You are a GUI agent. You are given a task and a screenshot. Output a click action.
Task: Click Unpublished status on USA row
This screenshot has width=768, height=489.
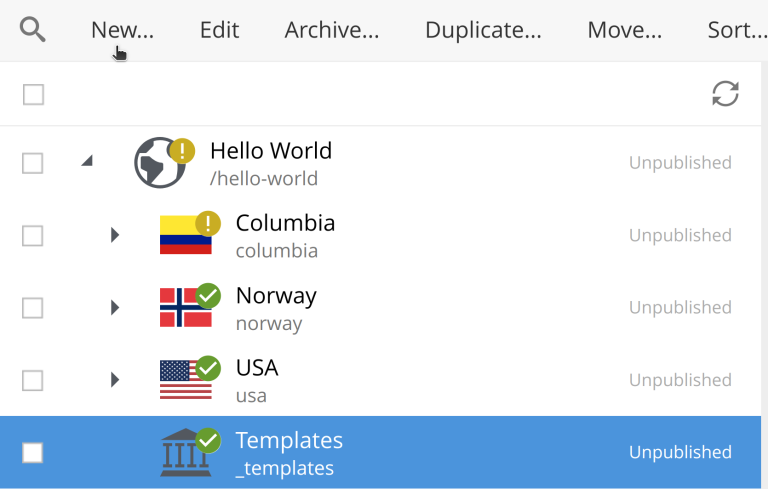(680, 380)
